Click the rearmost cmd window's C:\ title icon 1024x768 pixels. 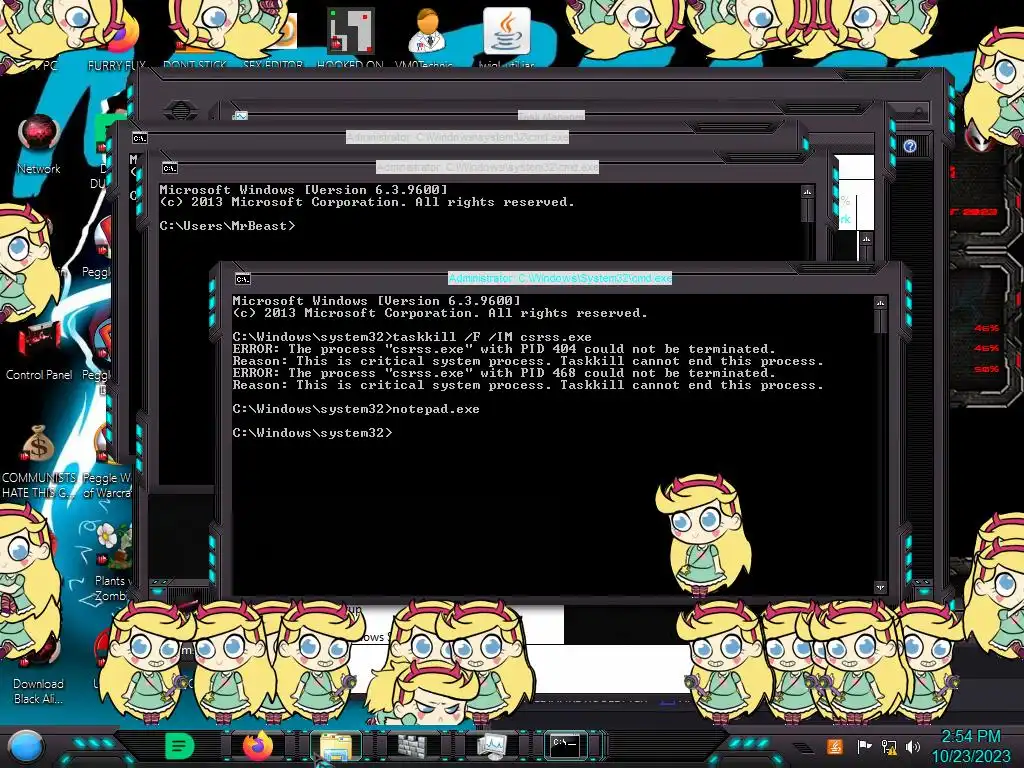point(140,138)
